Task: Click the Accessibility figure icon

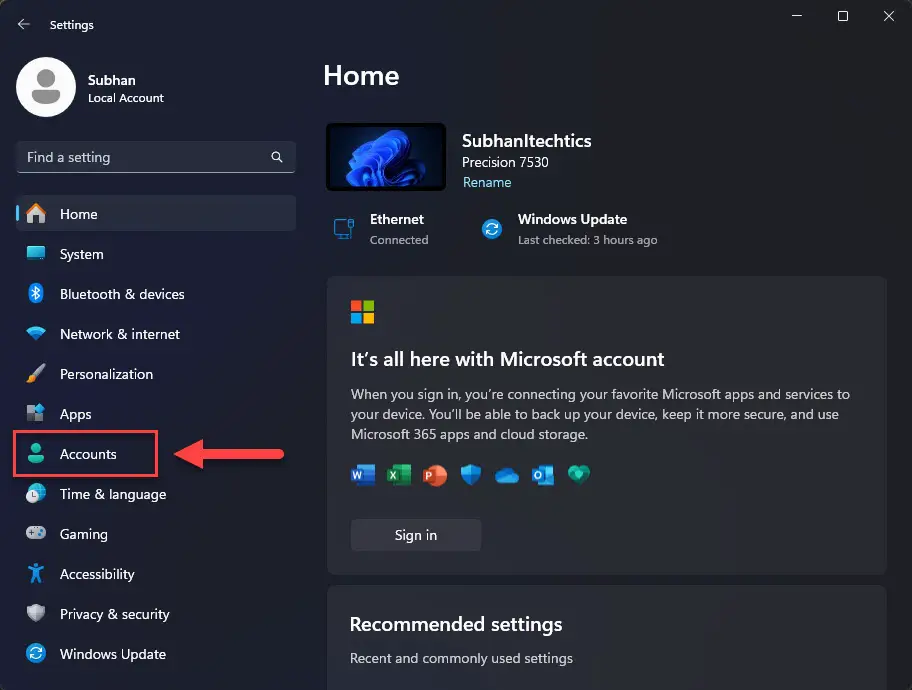Action: (x=36, y=573)
